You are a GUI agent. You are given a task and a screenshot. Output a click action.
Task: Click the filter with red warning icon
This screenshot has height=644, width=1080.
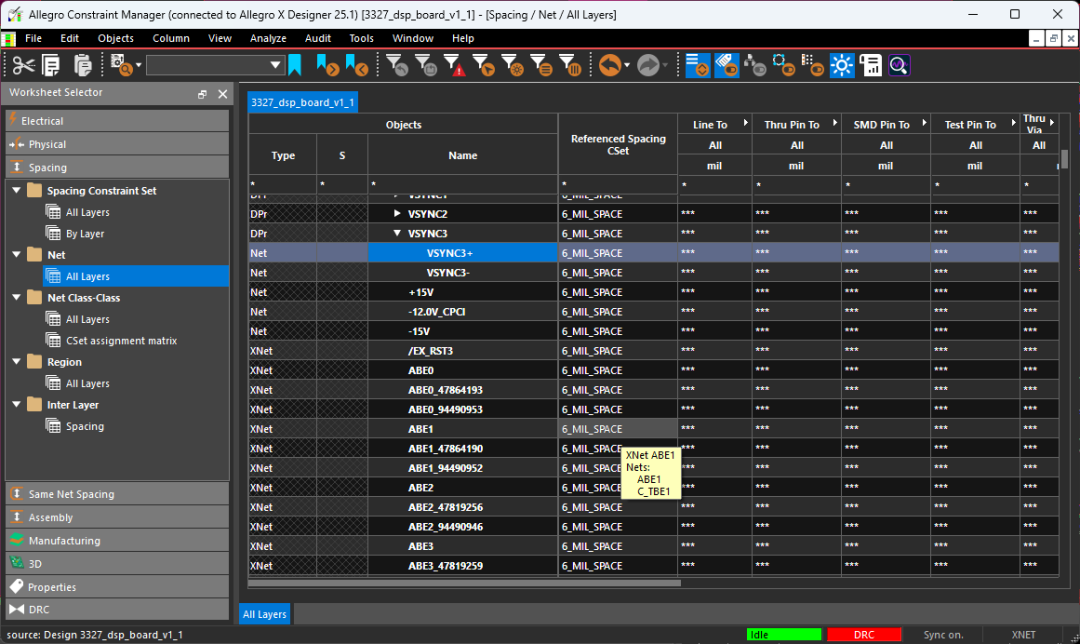455,67
